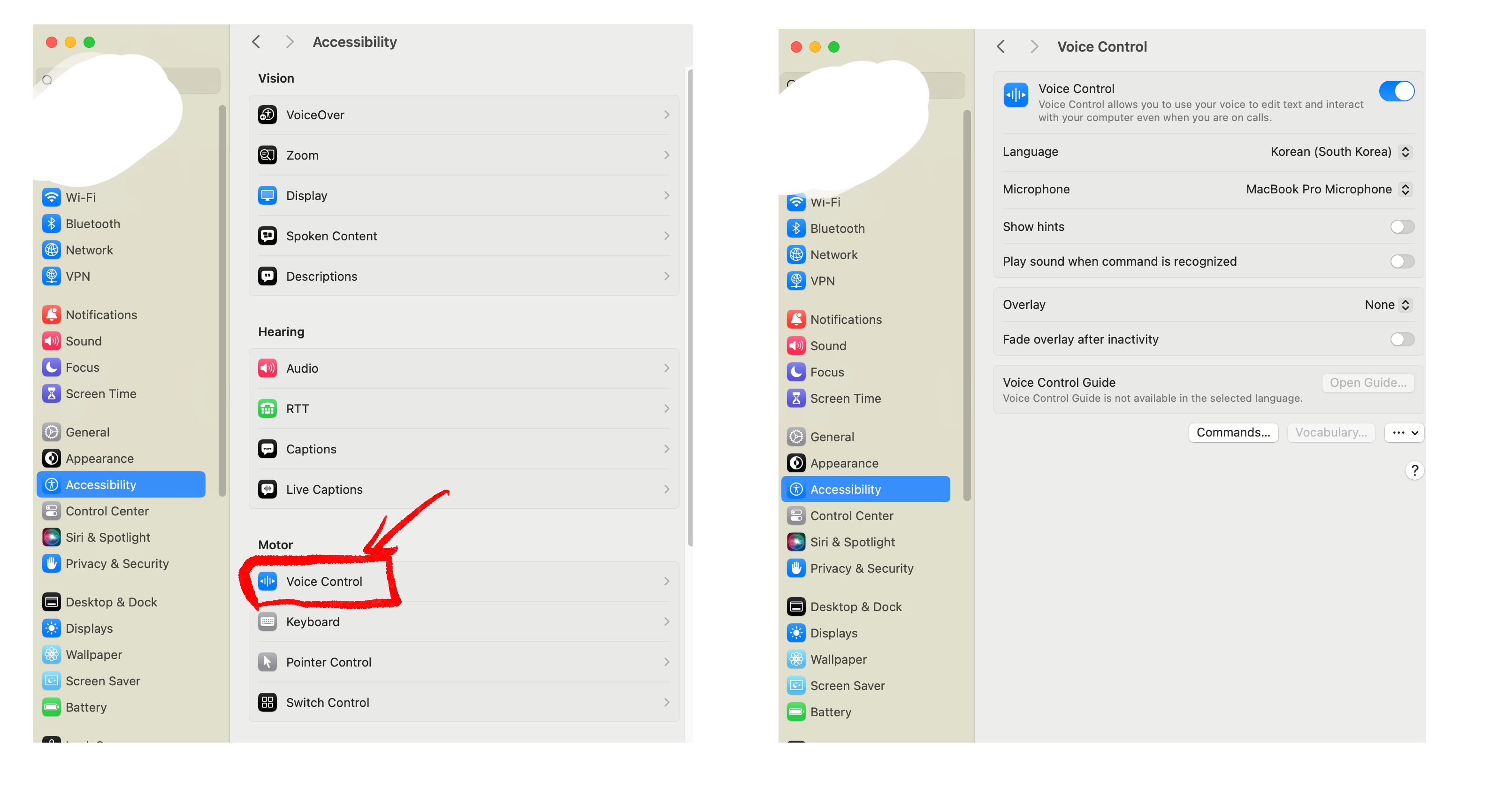Select Siri & Spotlight in left window sidebar

108,537
